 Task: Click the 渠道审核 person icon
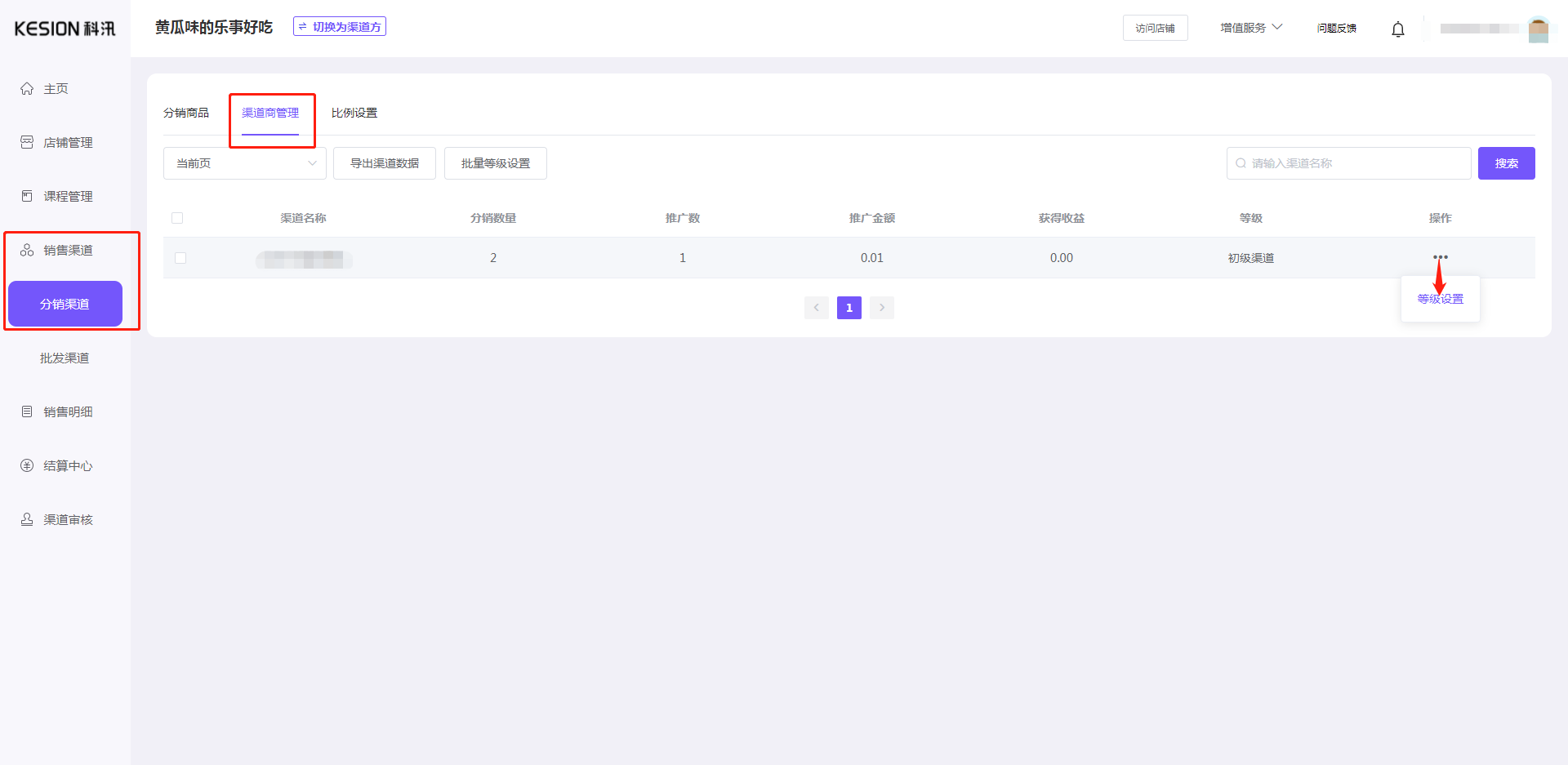tap(27, 519)
